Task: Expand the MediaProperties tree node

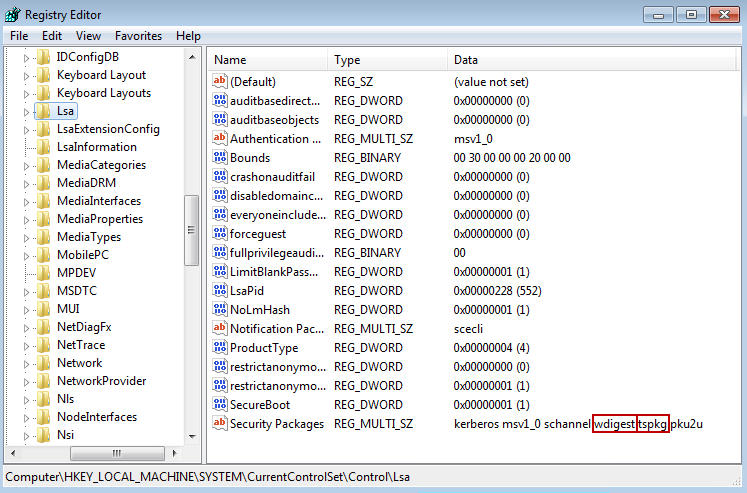Action: [x=27, y=219]
